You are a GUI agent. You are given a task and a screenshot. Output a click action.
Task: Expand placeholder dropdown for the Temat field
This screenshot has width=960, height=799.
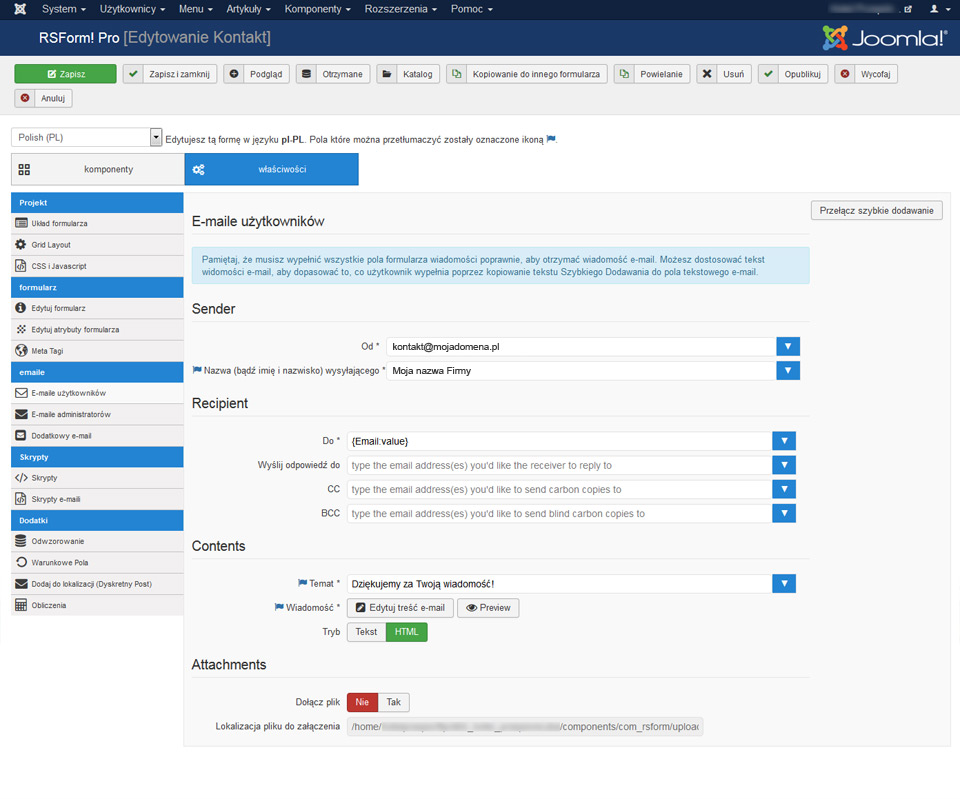point(784,583)
